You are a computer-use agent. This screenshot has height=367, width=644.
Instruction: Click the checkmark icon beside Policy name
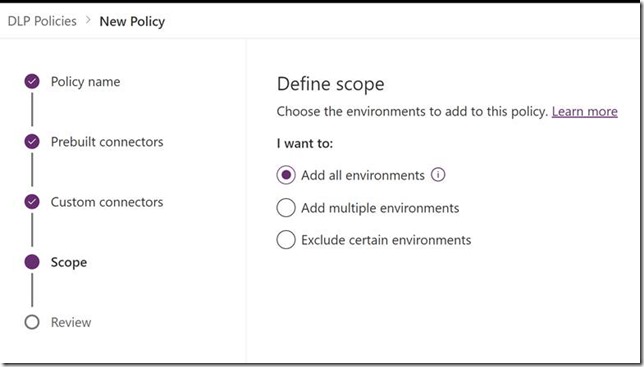click(32, 81)
